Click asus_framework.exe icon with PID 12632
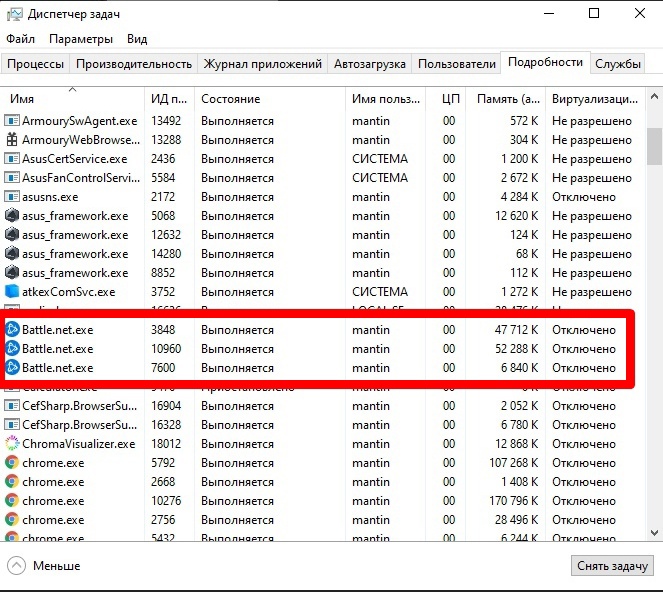 click(x=12, y=235)
